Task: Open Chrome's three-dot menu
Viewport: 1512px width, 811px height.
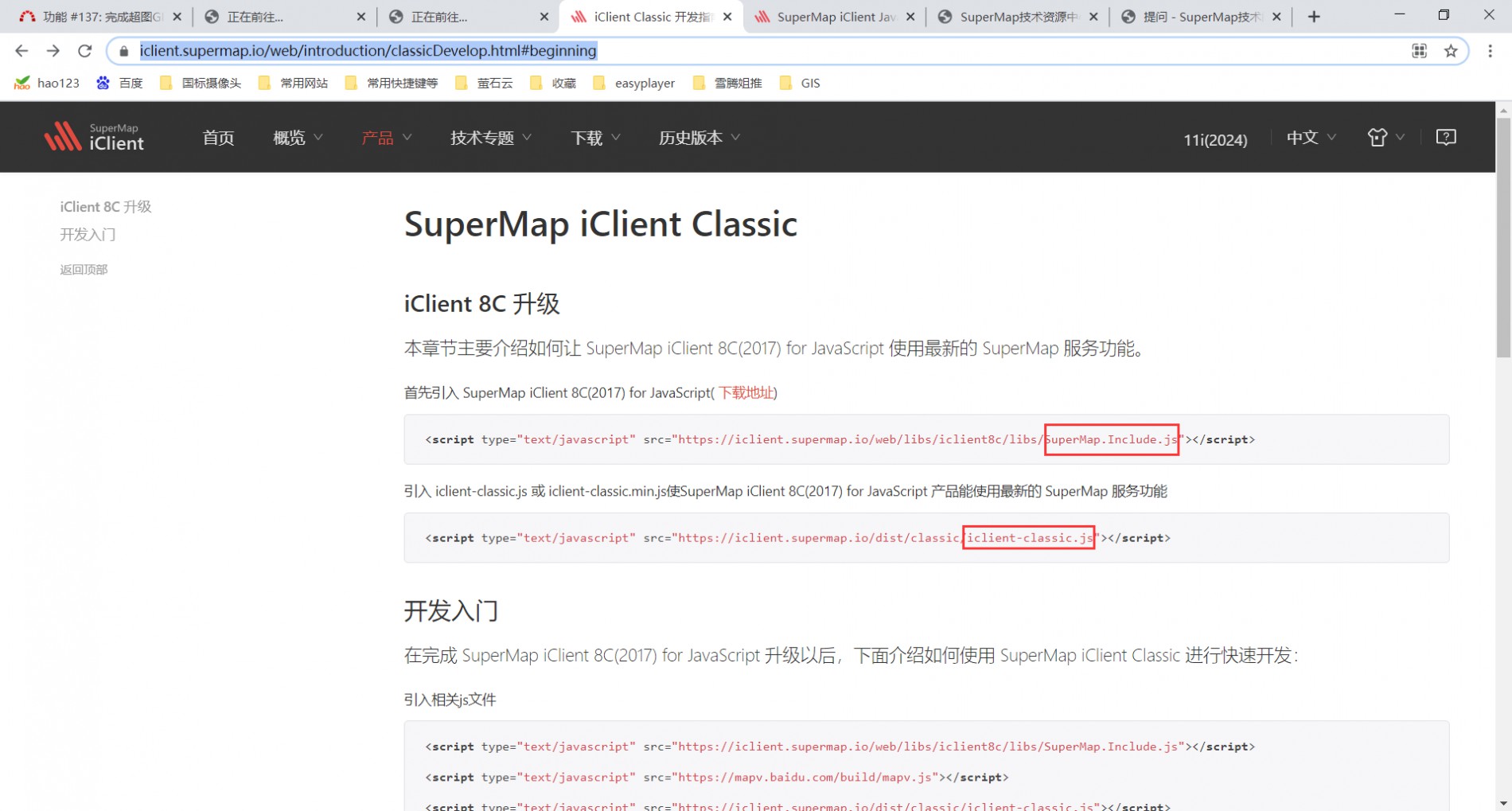Action: 1490,51
